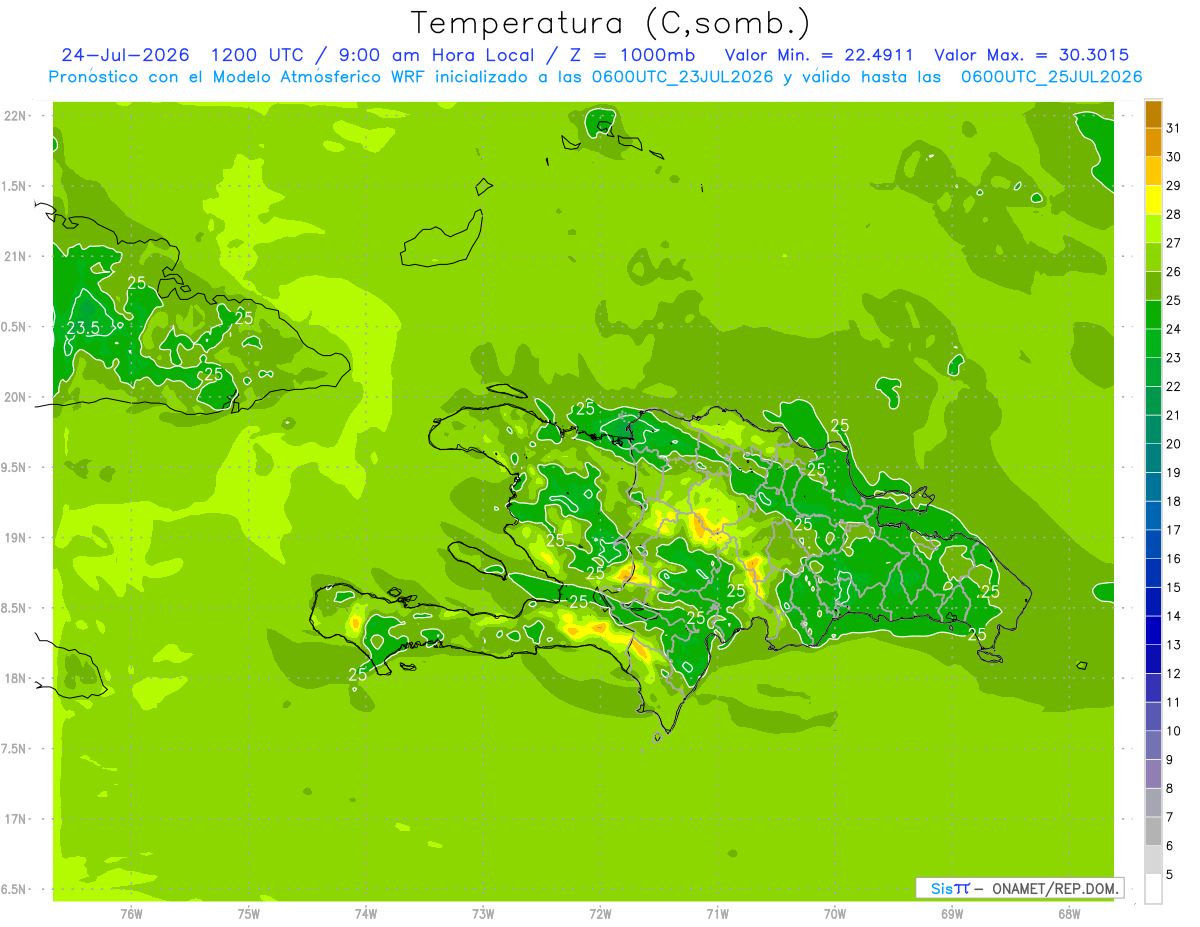Pick the green legend swatch between 23 and 24

tap(1153, 343)
